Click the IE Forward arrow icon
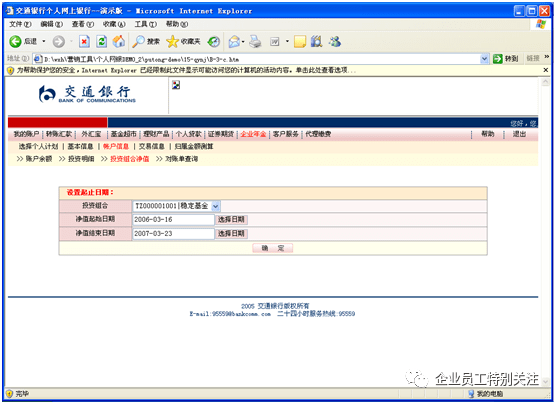The height and width of the screenshot is (404, 556). (x=59, y=41)
